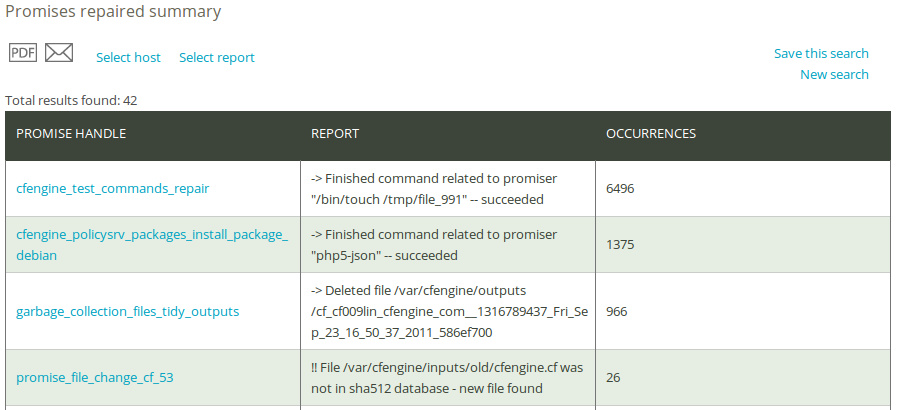
Task: Click the 6496 occurrences cell
Action: tap(620, 188)
